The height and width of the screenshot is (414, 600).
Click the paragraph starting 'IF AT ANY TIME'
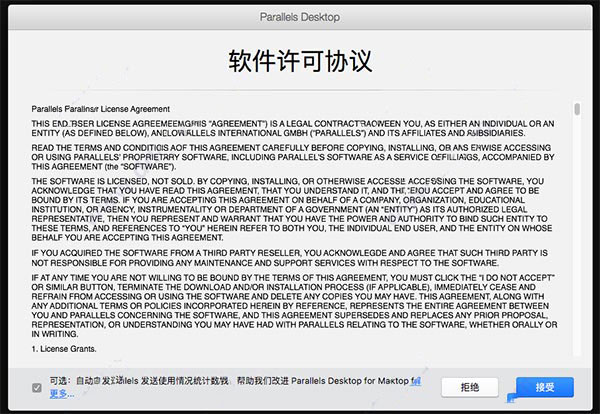click(294, 306)
